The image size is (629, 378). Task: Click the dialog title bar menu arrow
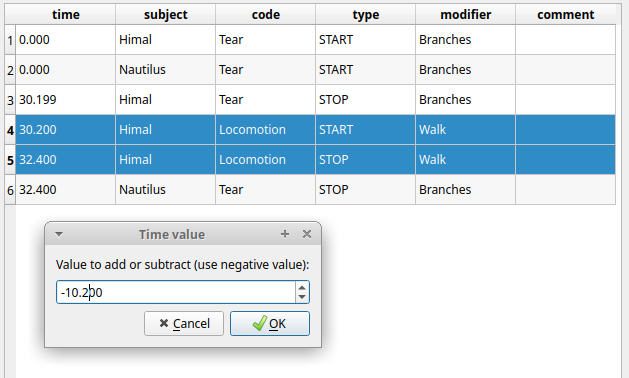point(59,234)
